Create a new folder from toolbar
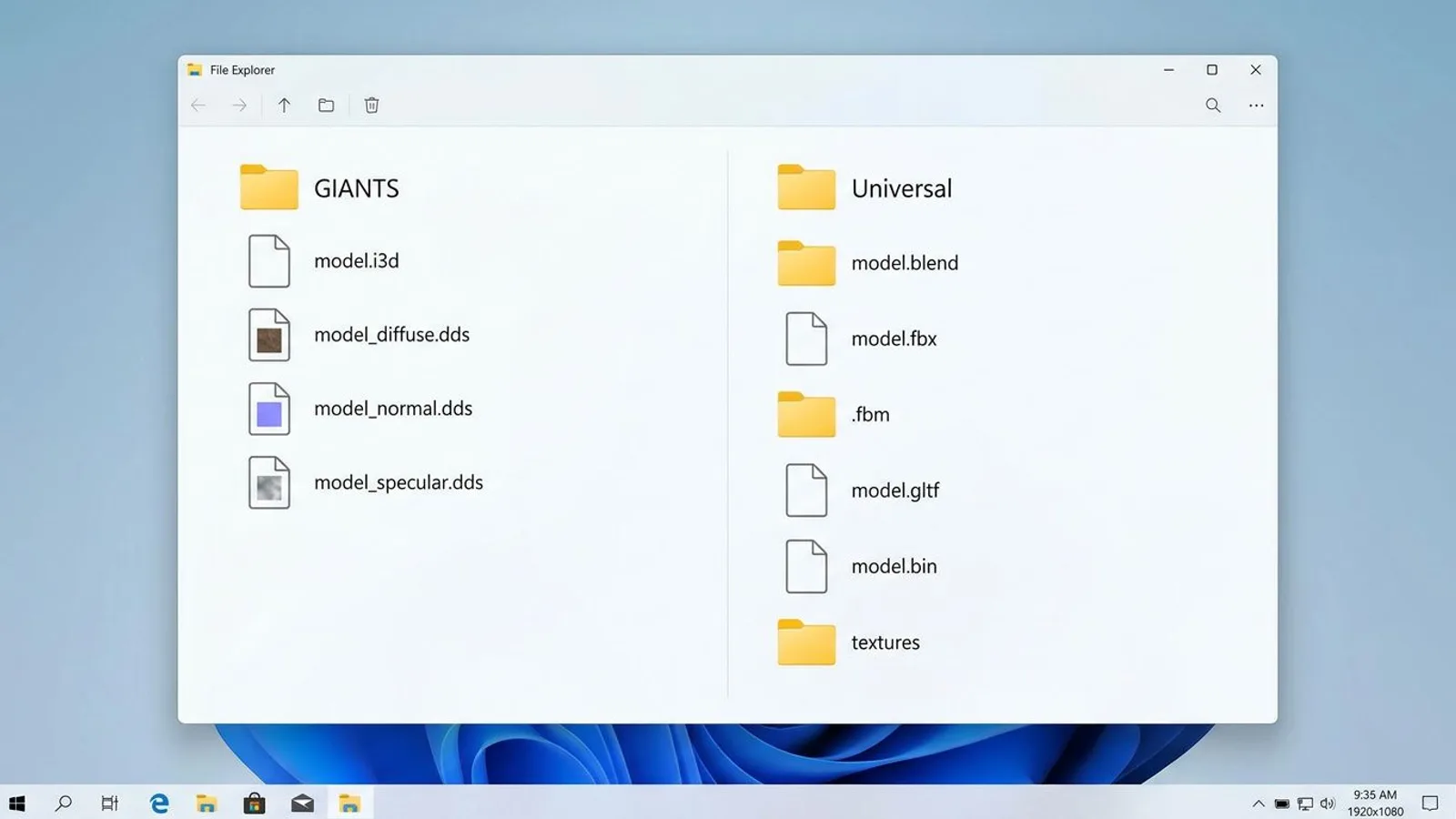Screen dimensions: 1456x819 point(326,106)
